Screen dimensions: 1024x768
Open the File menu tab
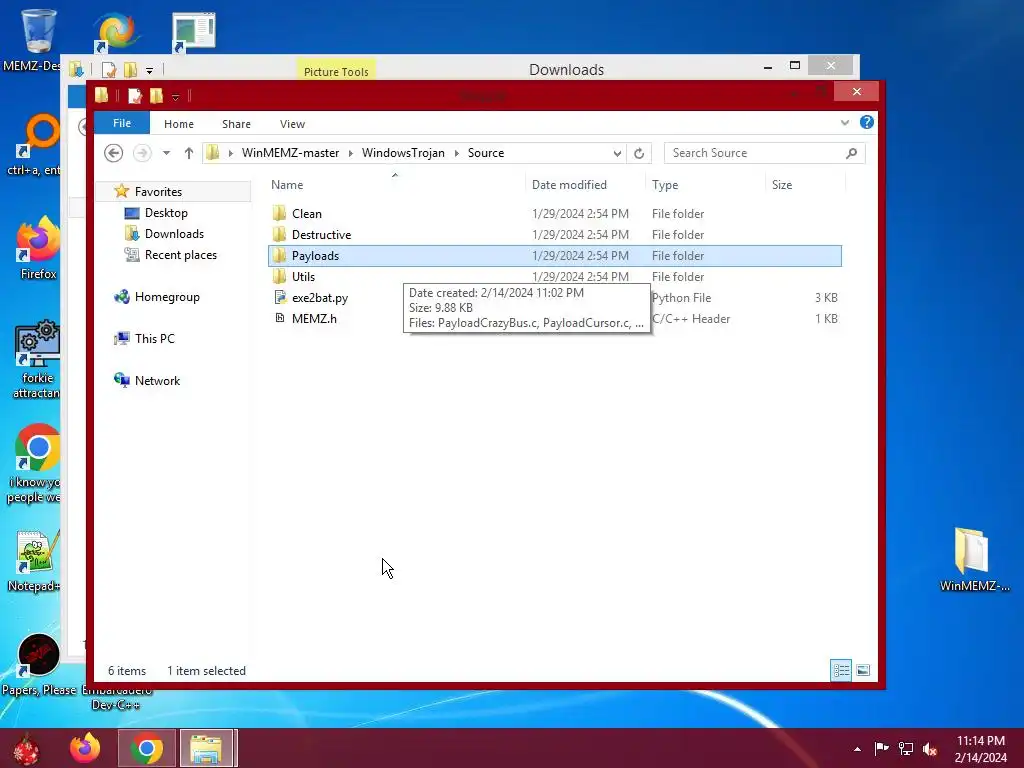[x=122, y=123]
